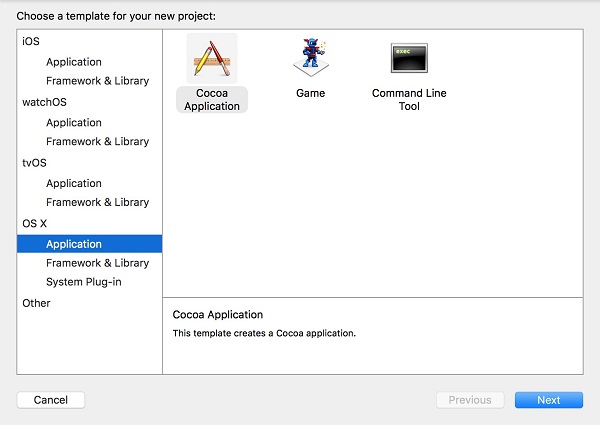Click the 'This template creates a Cocoa application' text
This screenshot has height=425, width=600.
[x=264, y=333]
